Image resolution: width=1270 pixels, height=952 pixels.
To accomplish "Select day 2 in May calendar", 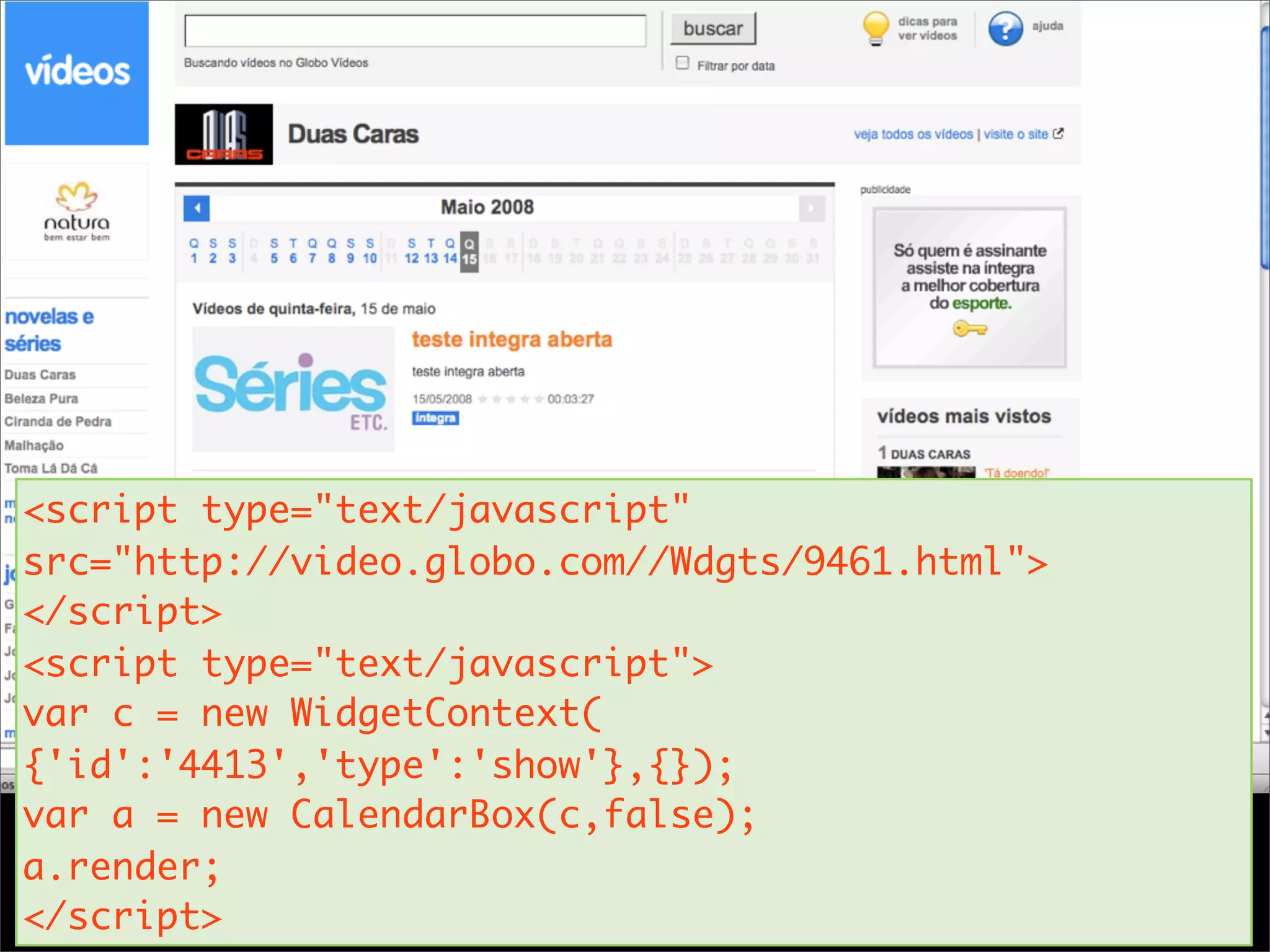I will point(213,251).
